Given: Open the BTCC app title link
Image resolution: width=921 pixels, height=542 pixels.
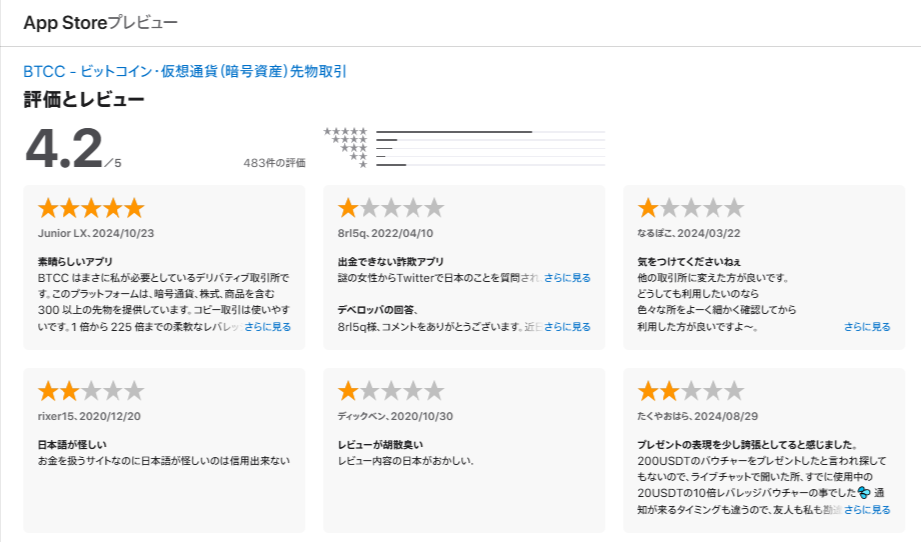Looking at the screenshot, I should 184,72.
